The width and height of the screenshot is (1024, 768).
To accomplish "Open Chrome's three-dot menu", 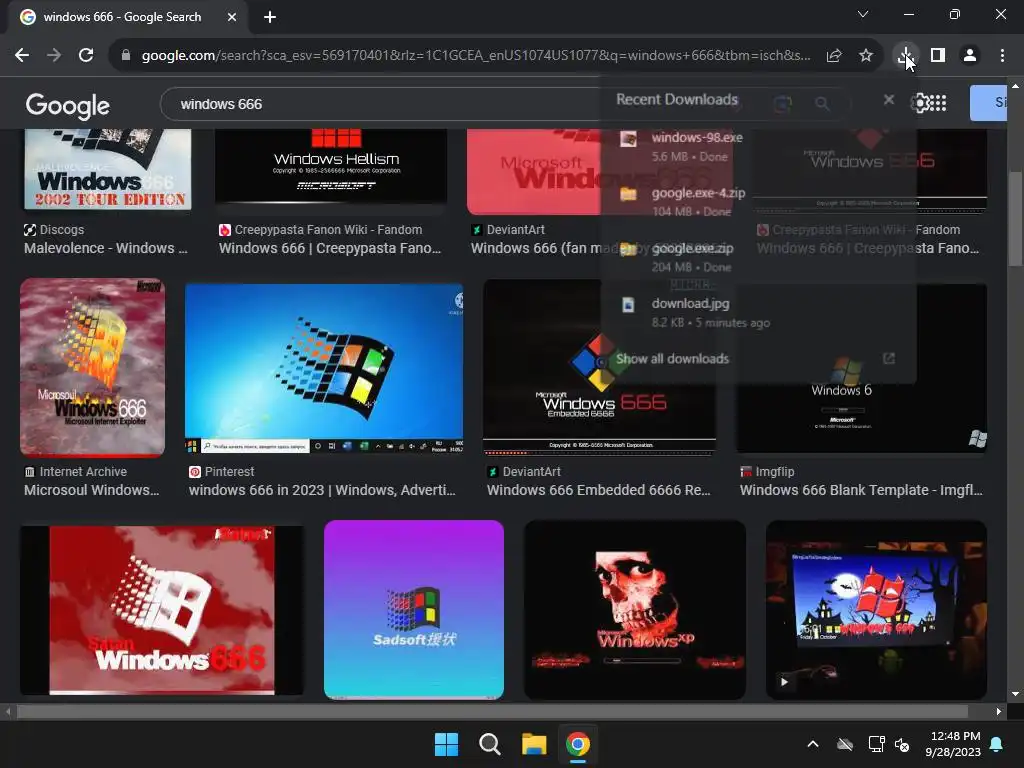I will 1002,56.
